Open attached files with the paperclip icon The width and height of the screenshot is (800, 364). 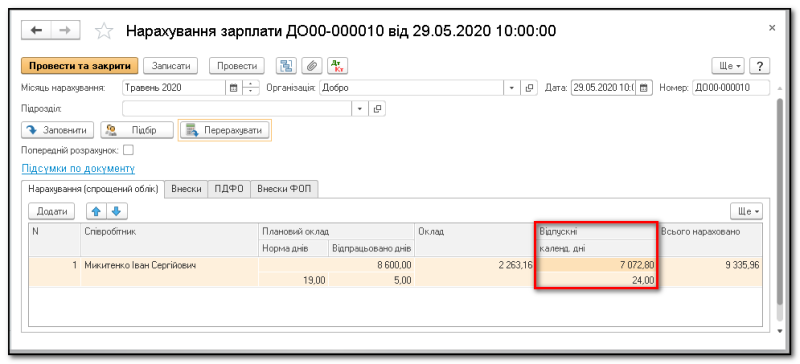(x=312, y=66)
